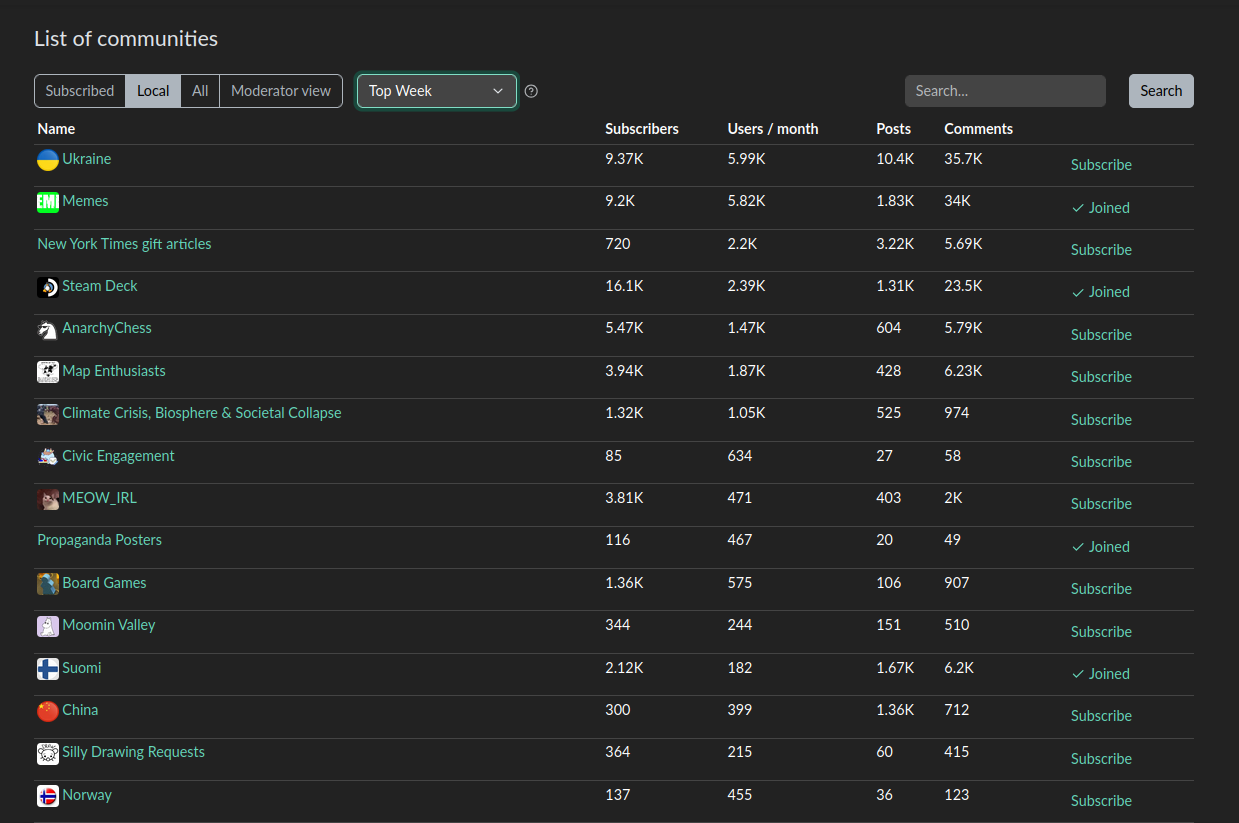This screenshot has height=823, width=1239.
Task: Click the Subscribers column header
Action: click(642, 129)
